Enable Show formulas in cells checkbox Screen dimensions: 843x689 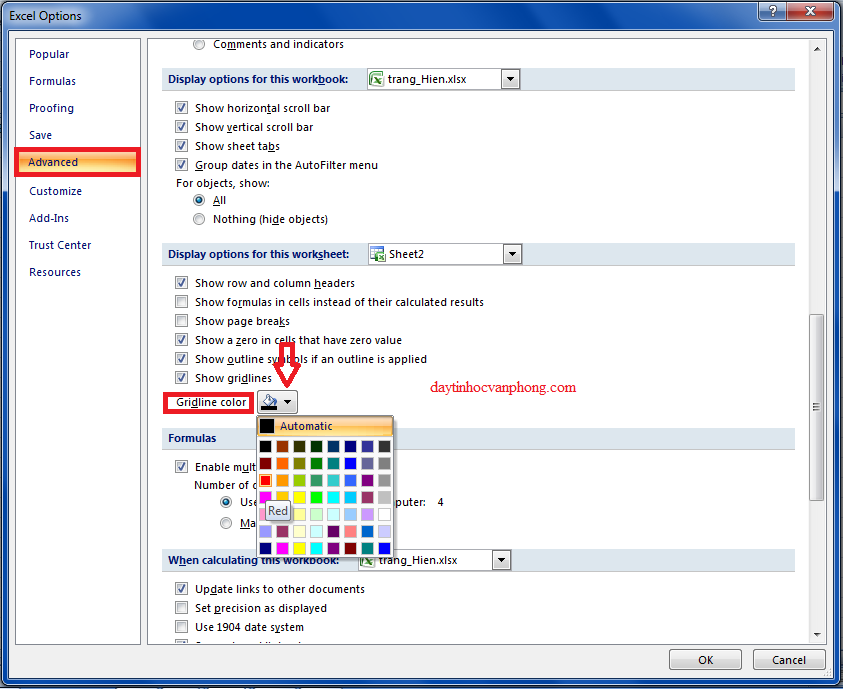tap(182, 302)
